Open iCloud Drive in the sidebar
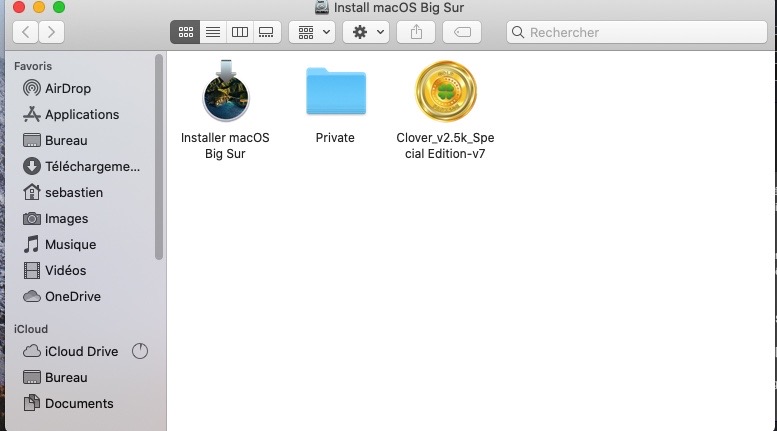 [82, 351]
